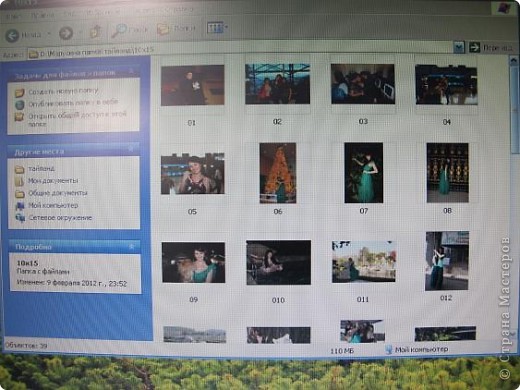
Task: Collapse the file and folder tasks panel
Action: click(x=131, y=71)
